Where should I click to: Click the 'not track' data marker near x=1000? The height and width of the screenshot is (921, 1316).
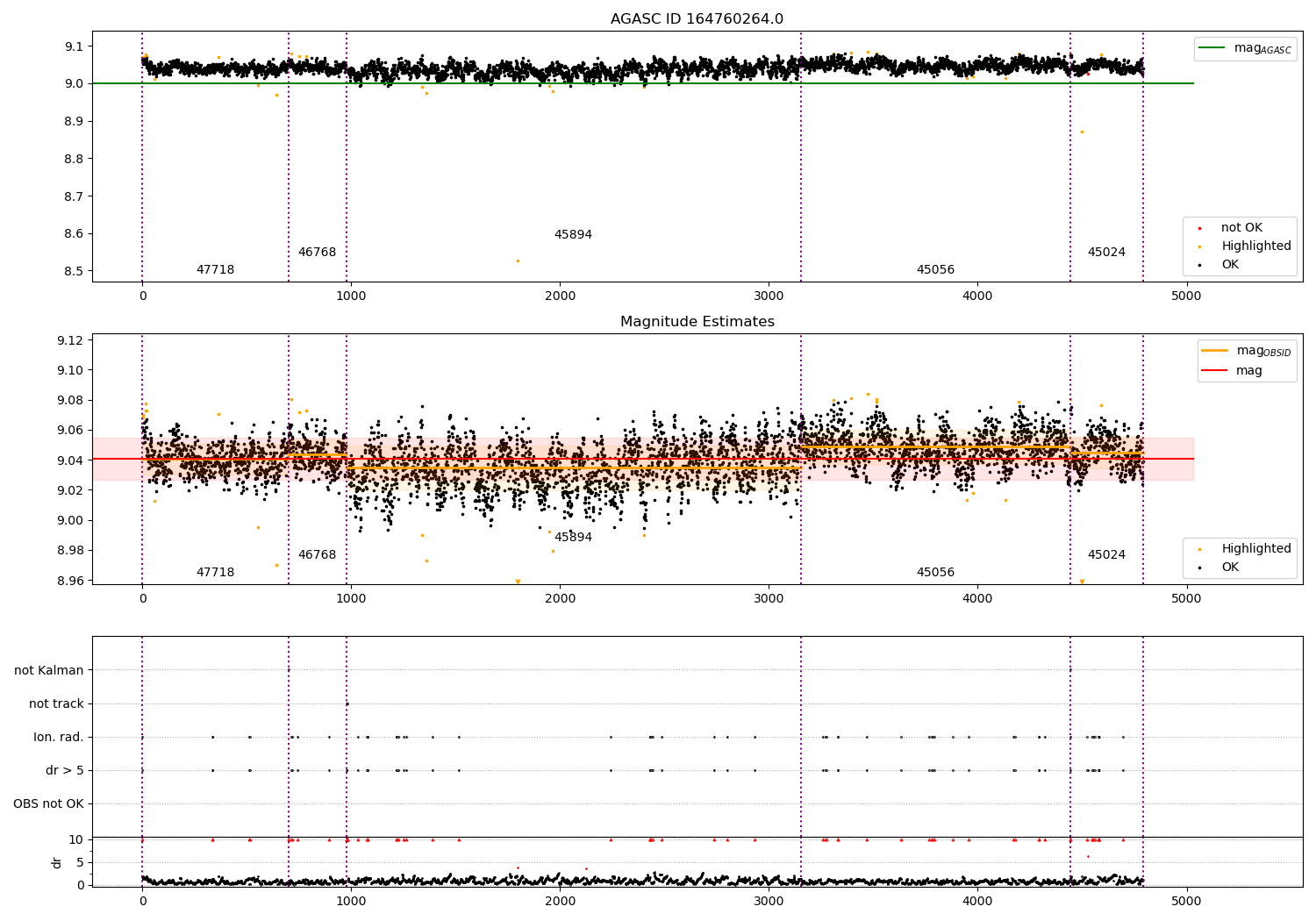(347, 703)
